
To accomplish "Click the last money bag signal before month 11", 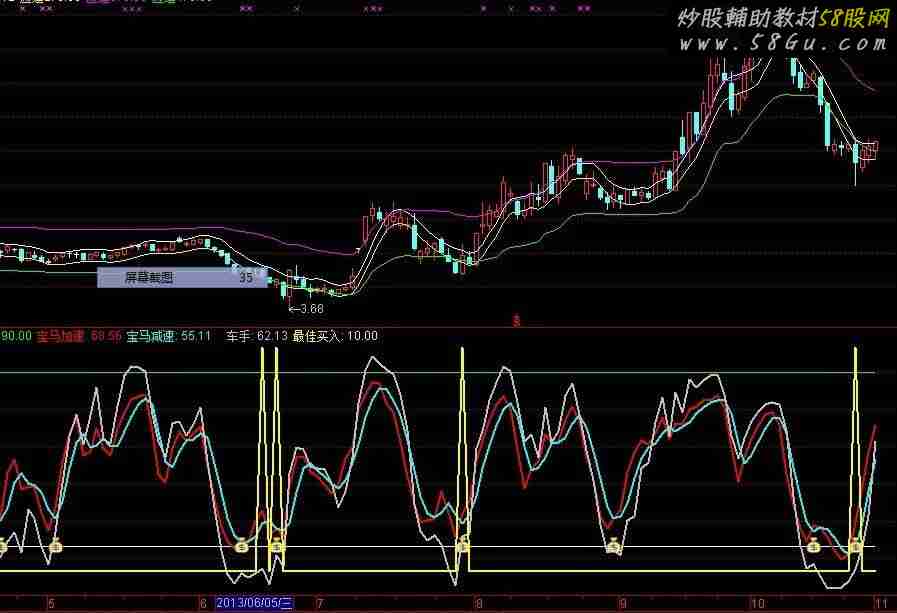I will click(855, 546).
